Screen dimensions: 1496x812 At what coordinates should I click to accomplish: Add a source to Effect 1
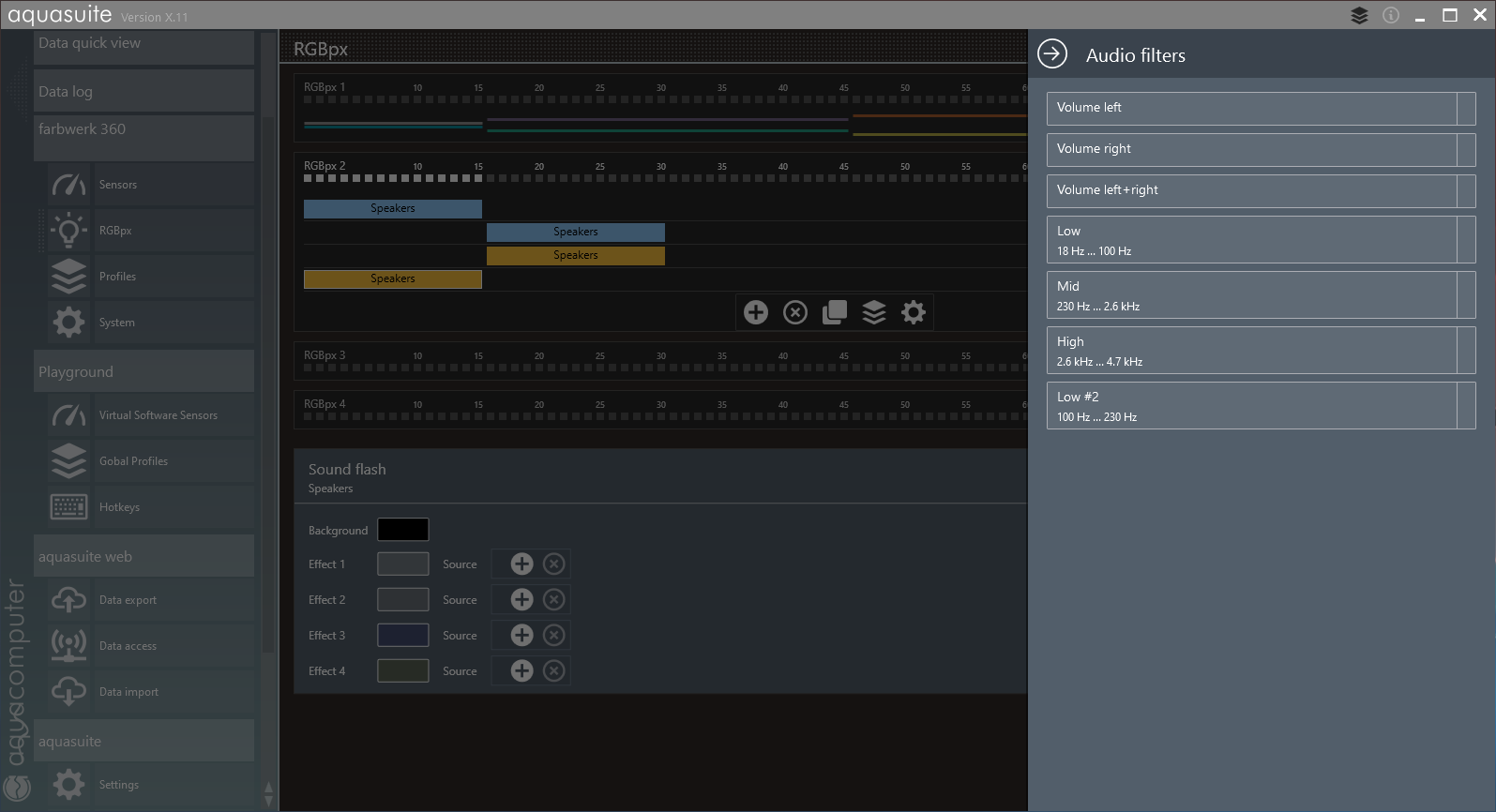pos(521,564)
